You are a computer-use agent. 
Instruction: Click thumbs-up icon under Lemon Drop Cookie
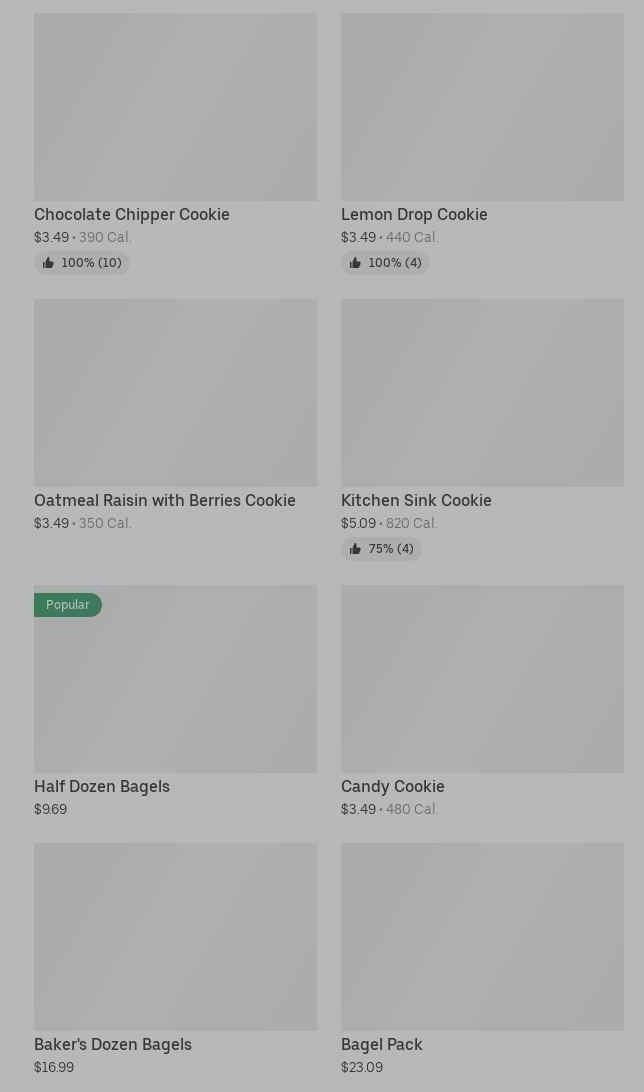[x=355, y=263]
